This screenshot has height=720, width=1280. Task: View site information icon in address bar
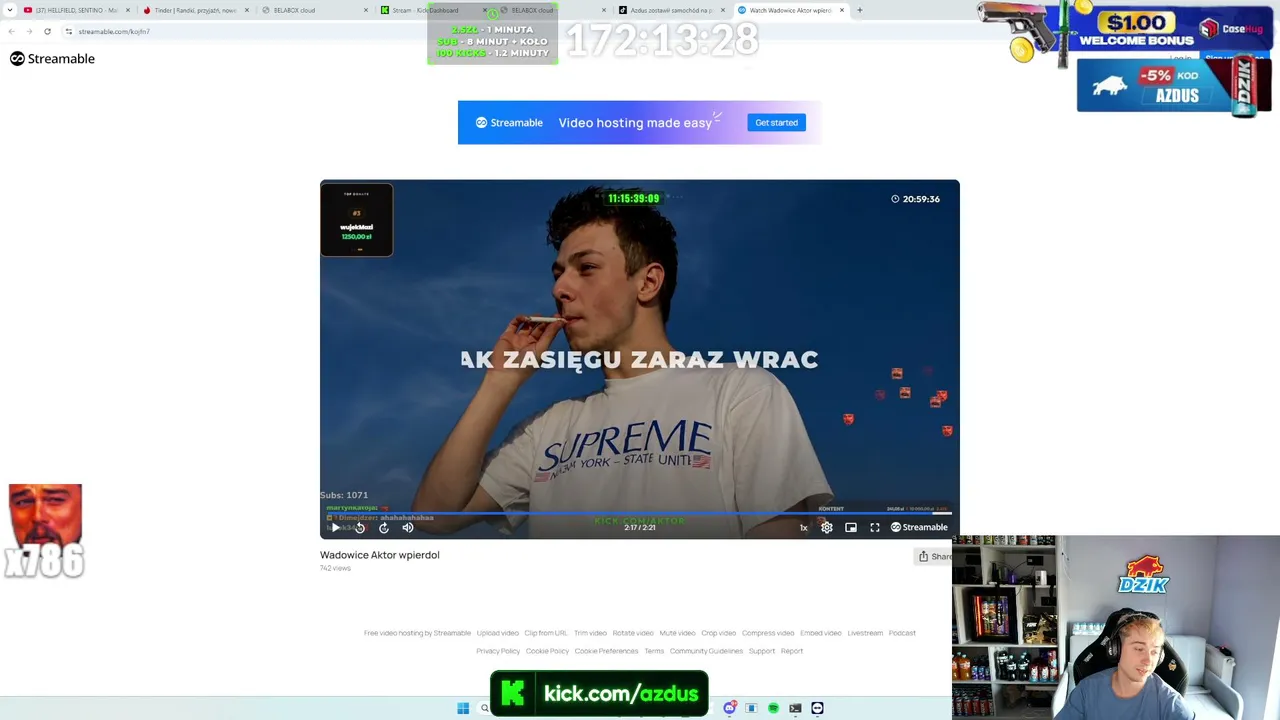pyautogui.click(x=69, y=31)
